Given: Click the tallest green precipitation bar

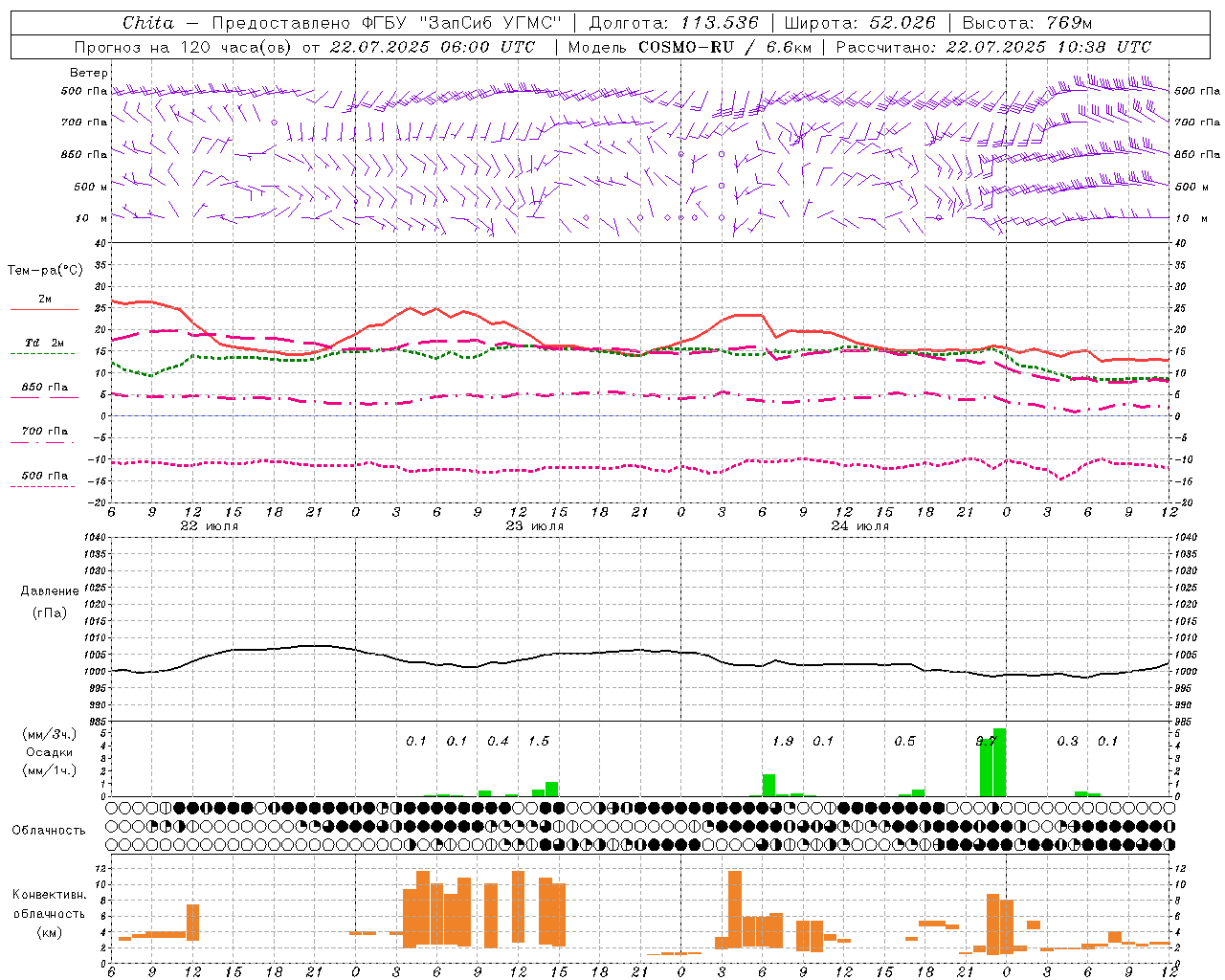Looking at the screenshot, I should 999,762.
